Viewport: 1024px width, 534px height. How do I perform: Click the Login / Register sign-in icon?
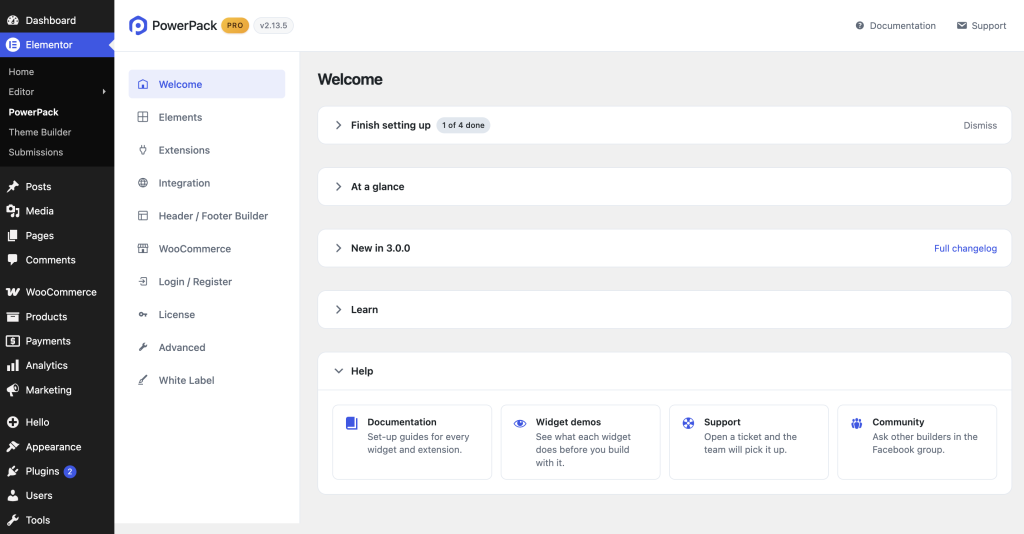[x=143, y=281]
